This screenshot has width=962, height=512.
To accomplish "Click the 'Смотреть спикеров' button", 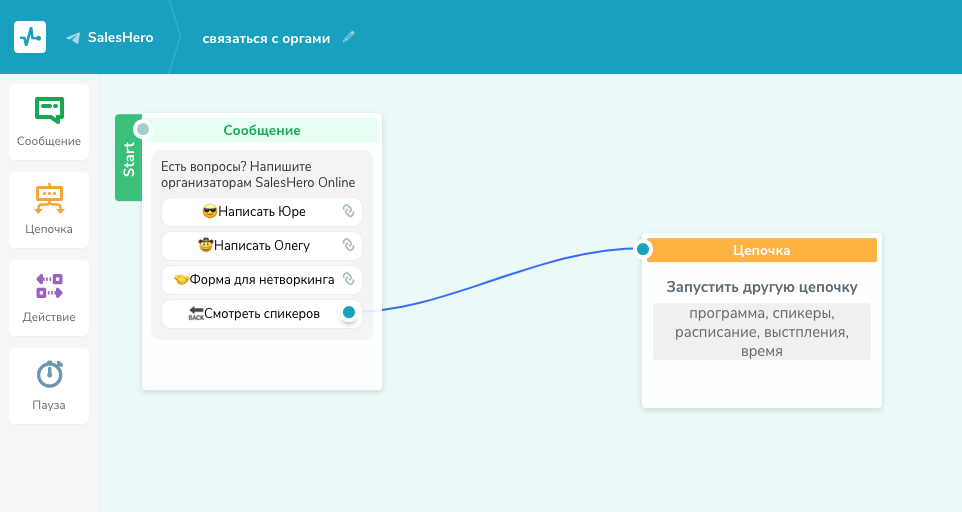I will [262, 314].
